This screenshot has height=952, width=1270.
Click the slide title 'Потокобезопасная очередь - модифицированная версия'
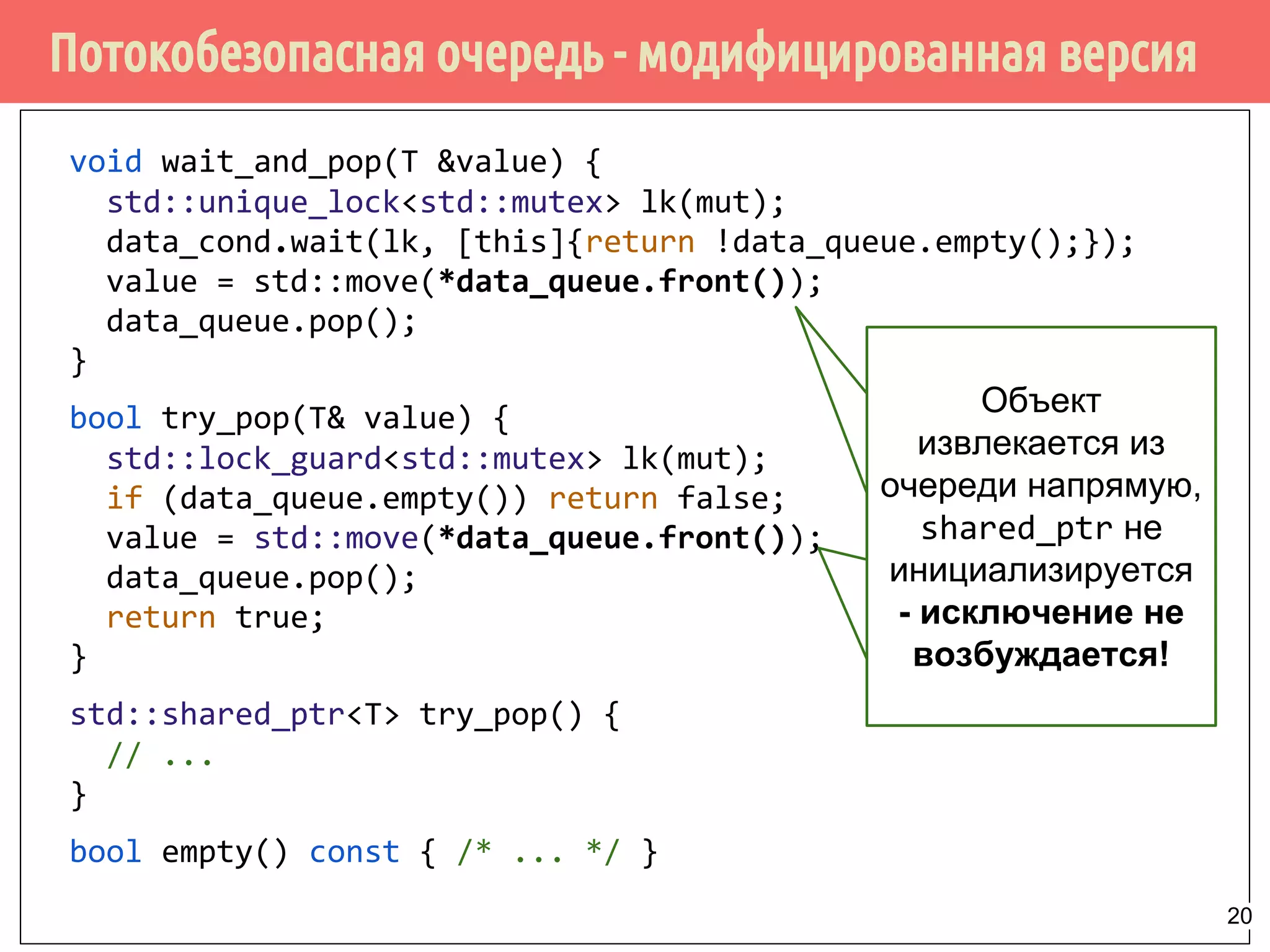click(623, 55)
